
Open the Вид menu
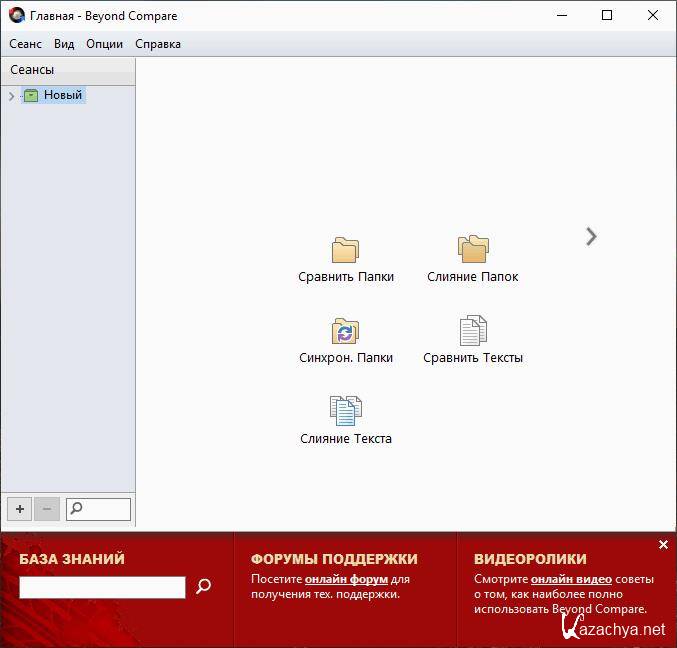64,44
